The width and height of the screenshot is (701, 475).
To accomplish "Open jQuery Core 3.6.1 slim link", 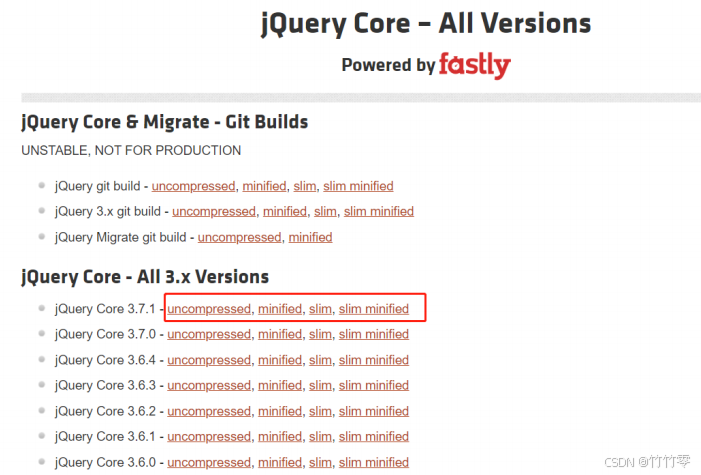I will [320, 436].
